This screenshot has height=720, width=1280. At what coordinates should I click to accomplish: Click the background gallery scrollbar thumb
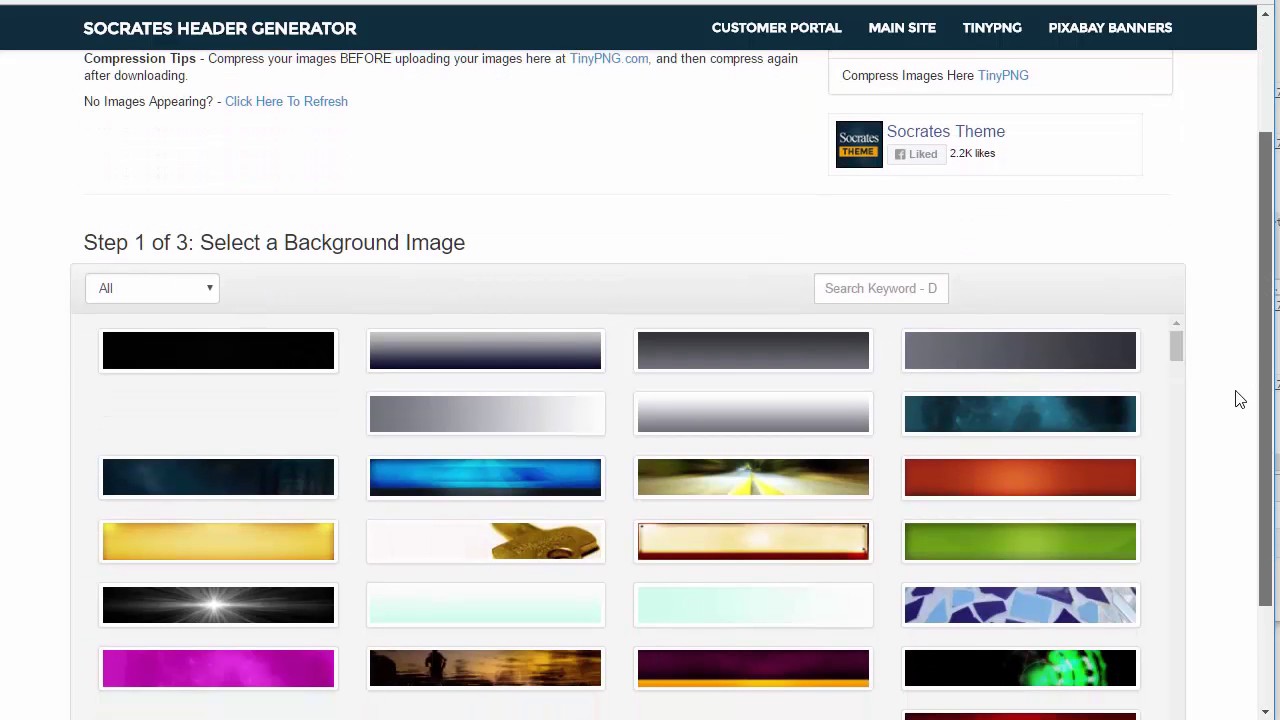point(1176,347)
